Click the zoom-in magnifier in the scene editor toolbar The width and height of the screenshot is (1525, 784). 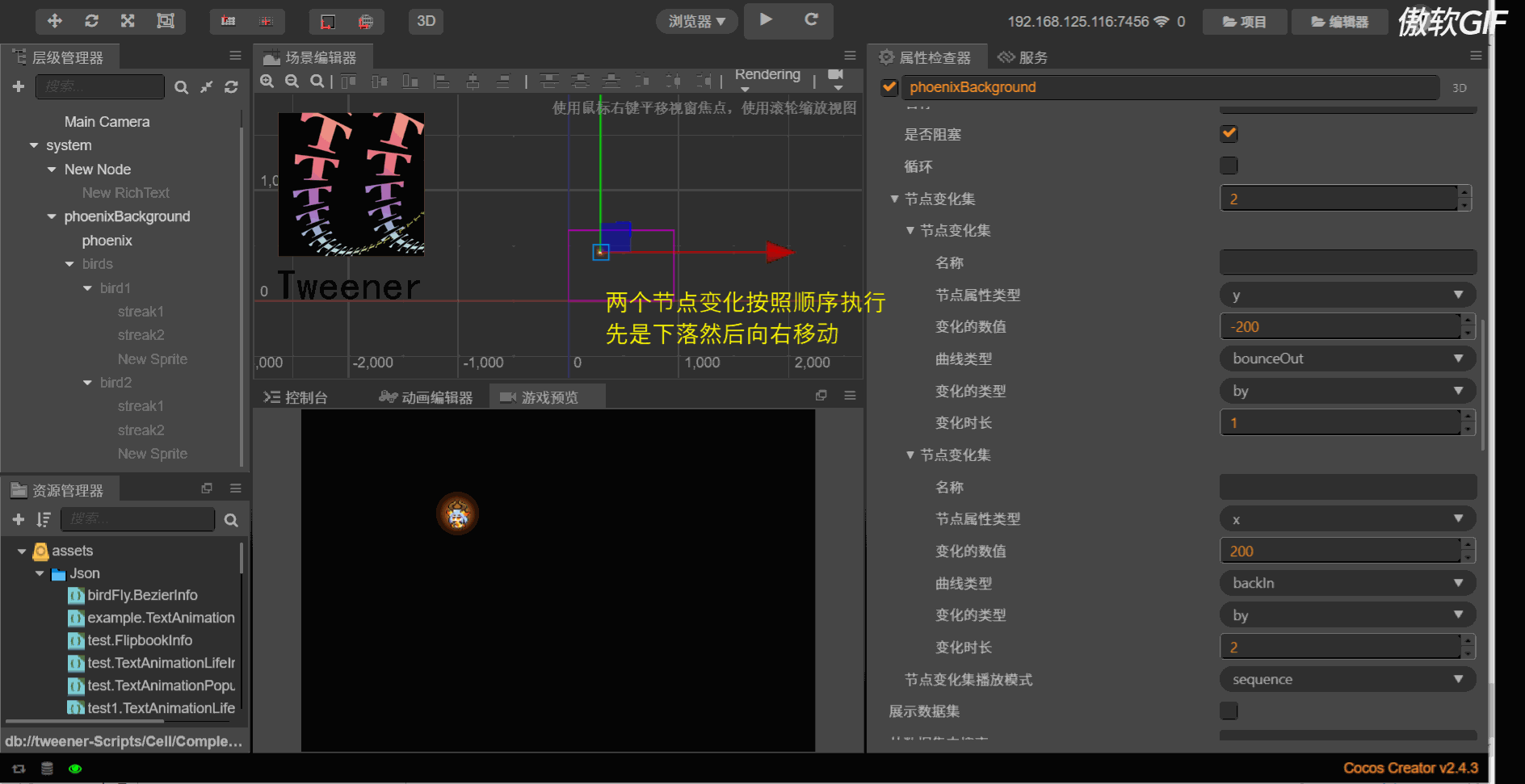pos(267,81)
